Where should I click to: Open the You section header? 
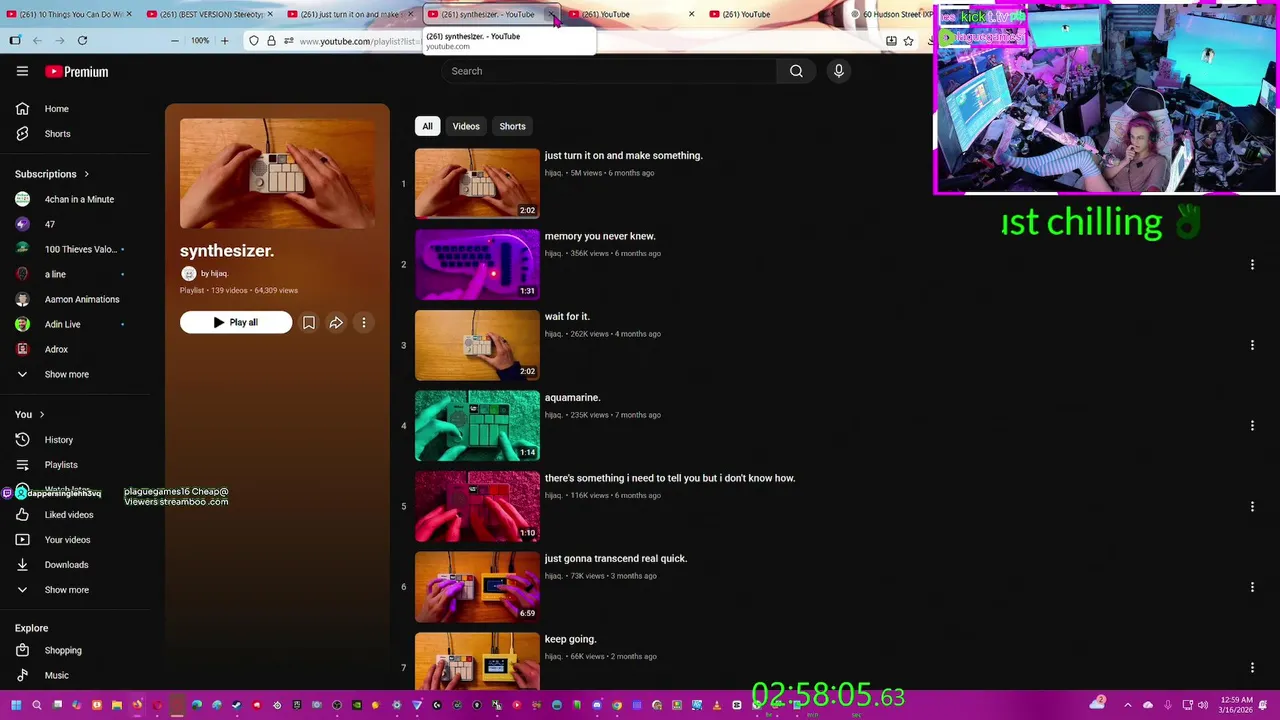pyautogui.click(x=30, y=414)
